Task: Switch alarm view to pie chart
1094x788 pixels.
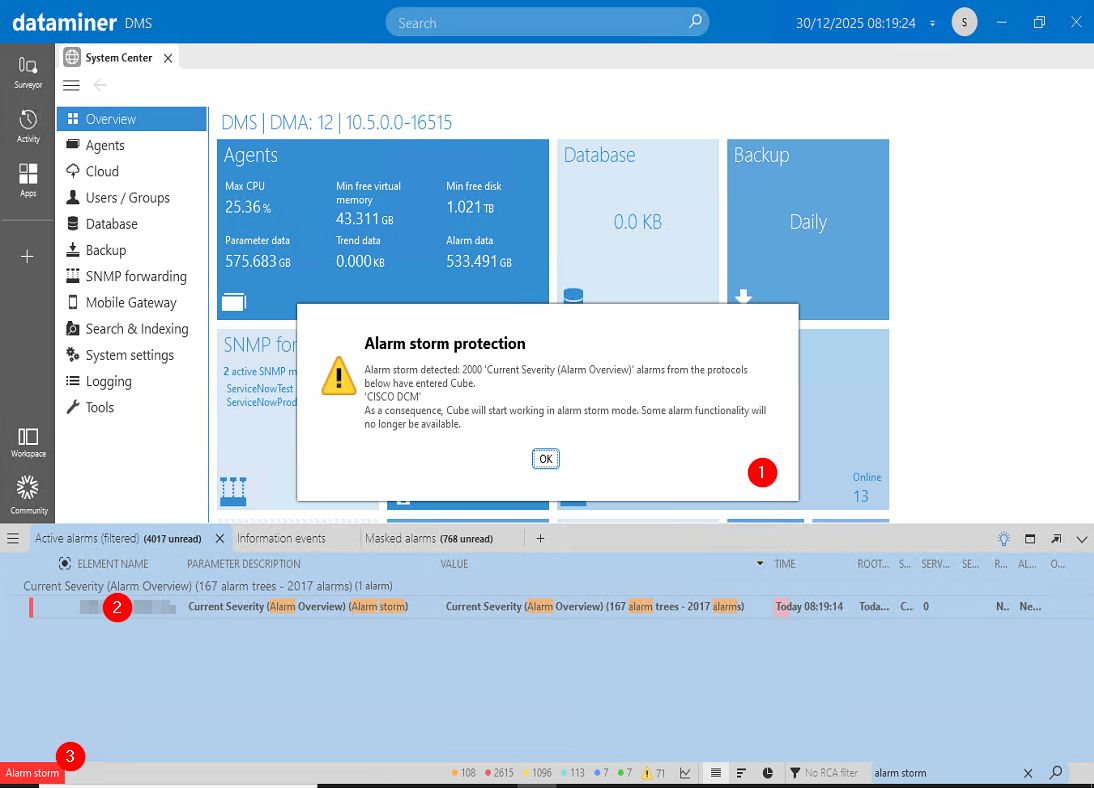Action: click(x=768, y=773)
